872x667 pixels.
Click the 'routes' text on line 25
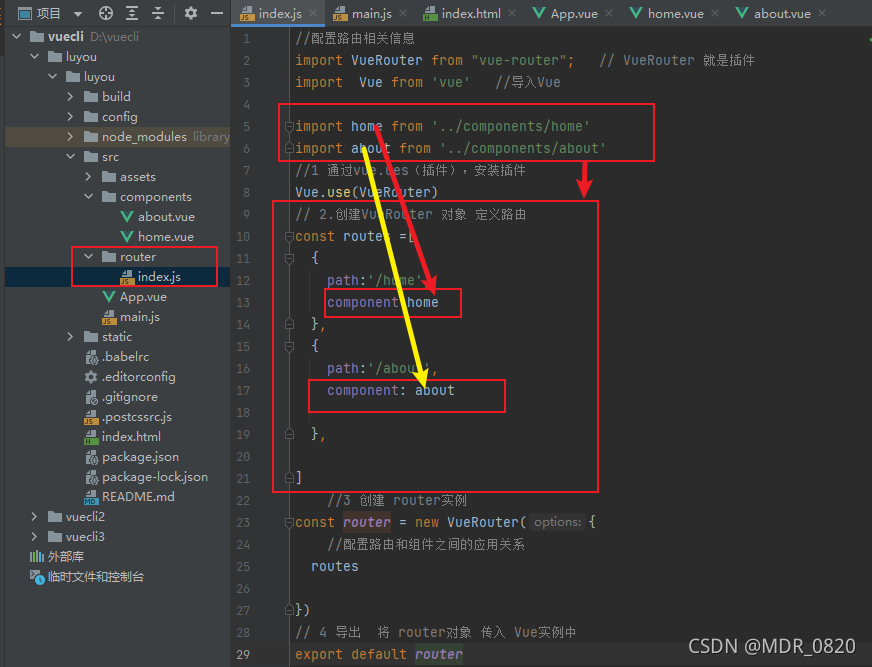[x=335, y=566]
